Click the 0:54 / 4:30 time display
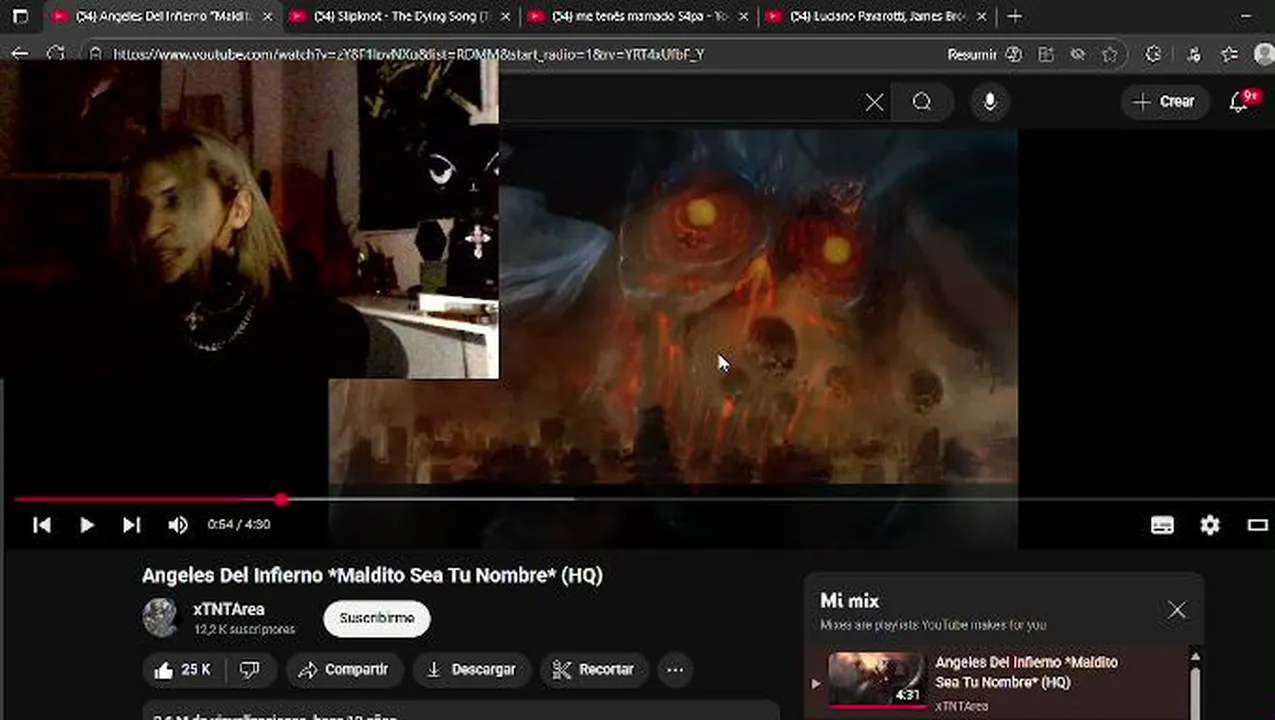The height and width of the screenshot is (720, 1275). 239,525
